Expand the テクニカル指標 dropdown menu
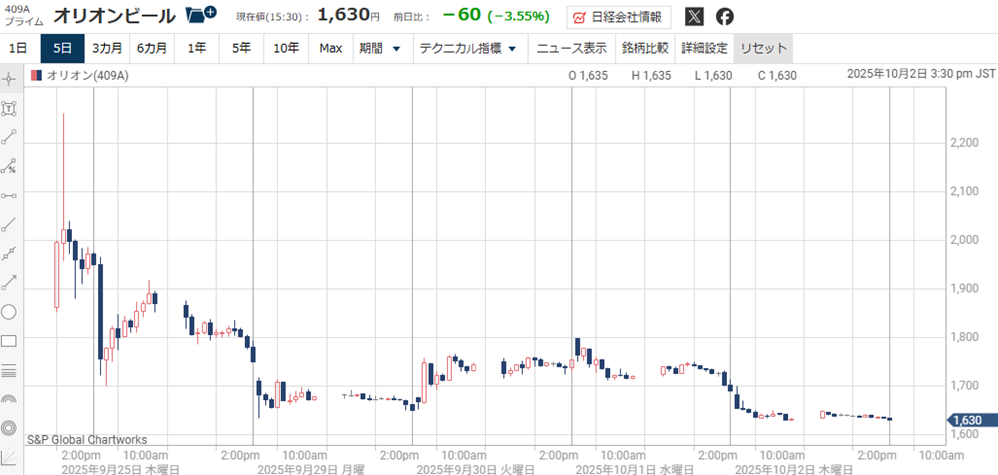Viewport: 998px width, 475px height. [468, 48]
